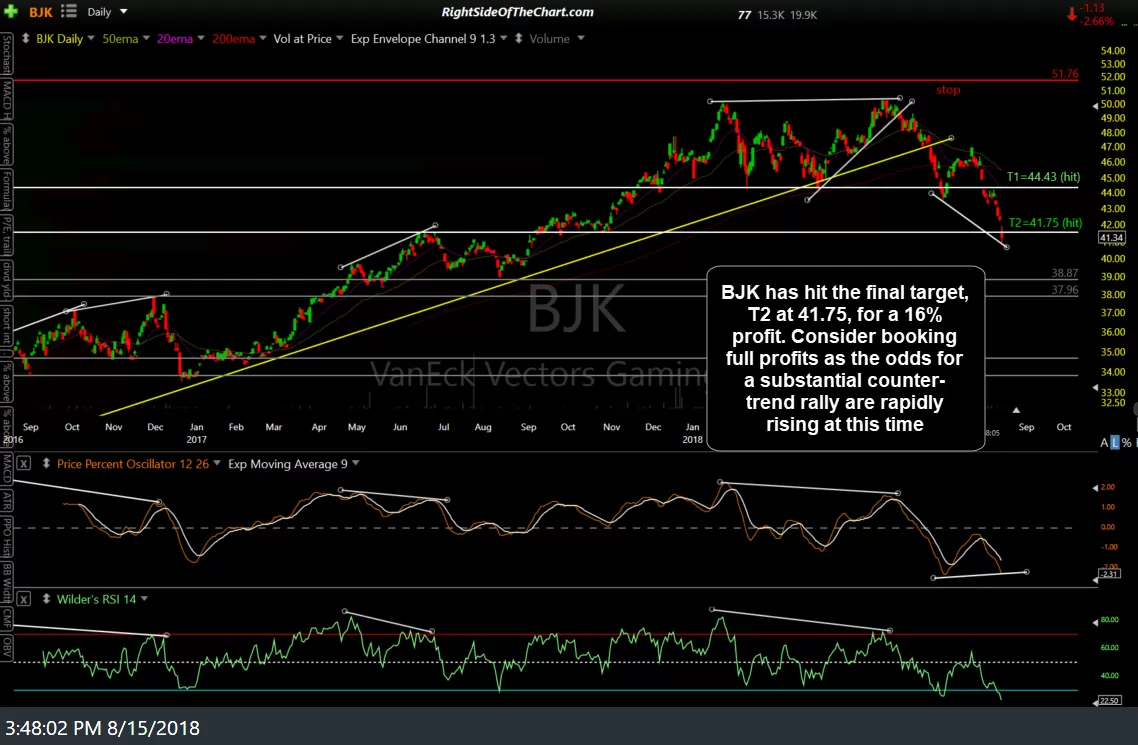This screenshot has width=1138, height=745.
Task: Toggle log scale with the L button
Action: pyautogui.click(x=1115, y=443)
